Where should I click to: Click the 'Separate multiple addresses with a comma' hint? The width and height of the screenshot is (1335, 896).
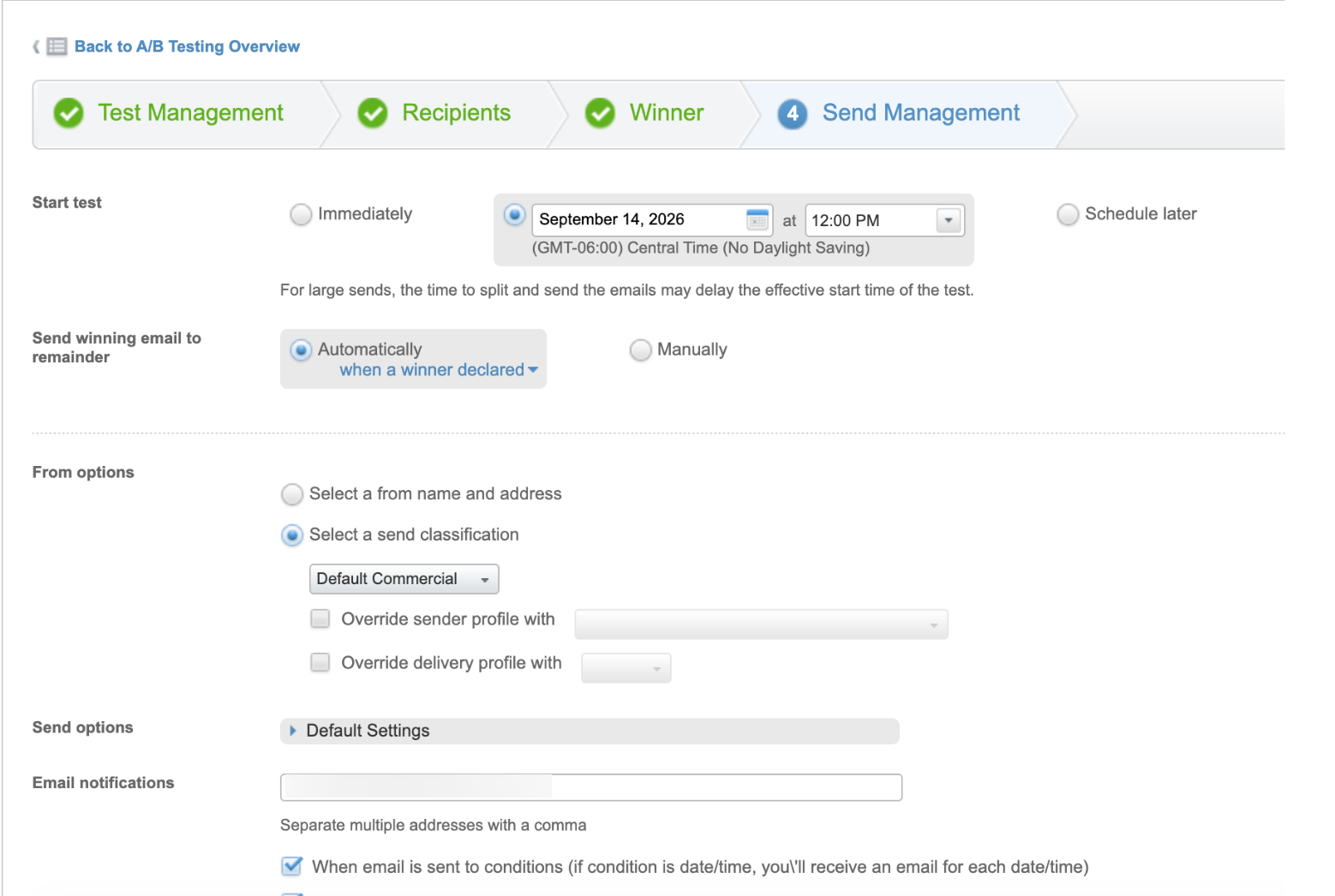click(x=434, y=825)
